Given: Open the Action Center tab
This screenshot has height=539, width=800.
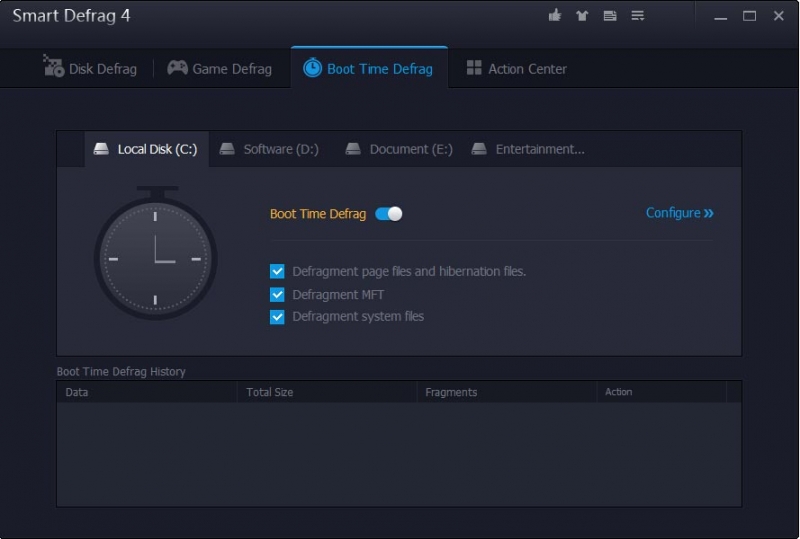Looking at the screenshot, I should (x=516, y=68).
